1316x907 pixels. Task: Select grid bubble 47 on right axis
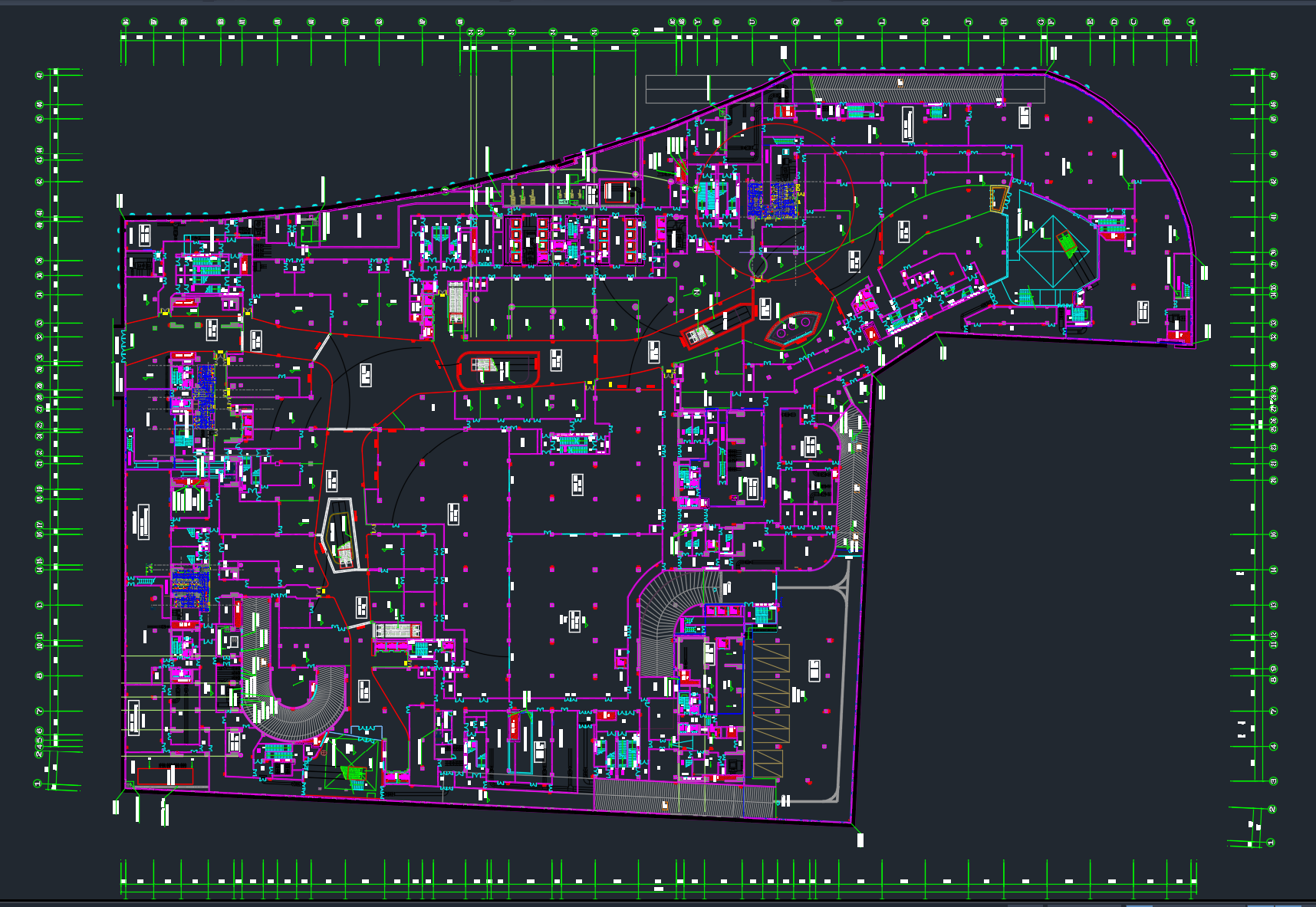(1274, 75)
